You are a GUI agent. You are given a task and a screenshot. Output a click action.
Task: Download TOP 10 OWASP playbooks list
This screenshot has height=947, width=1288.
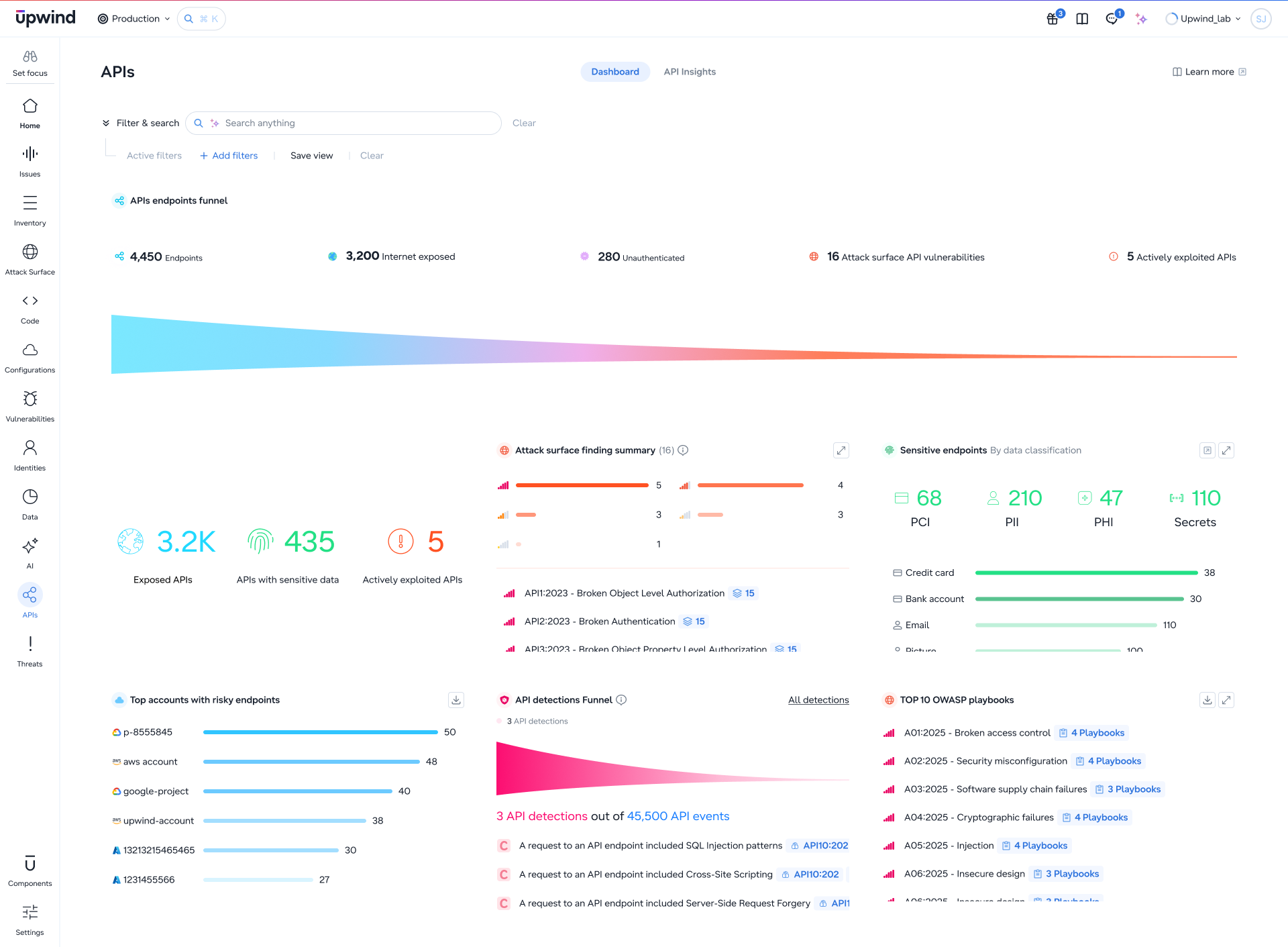pos(1207,700)
